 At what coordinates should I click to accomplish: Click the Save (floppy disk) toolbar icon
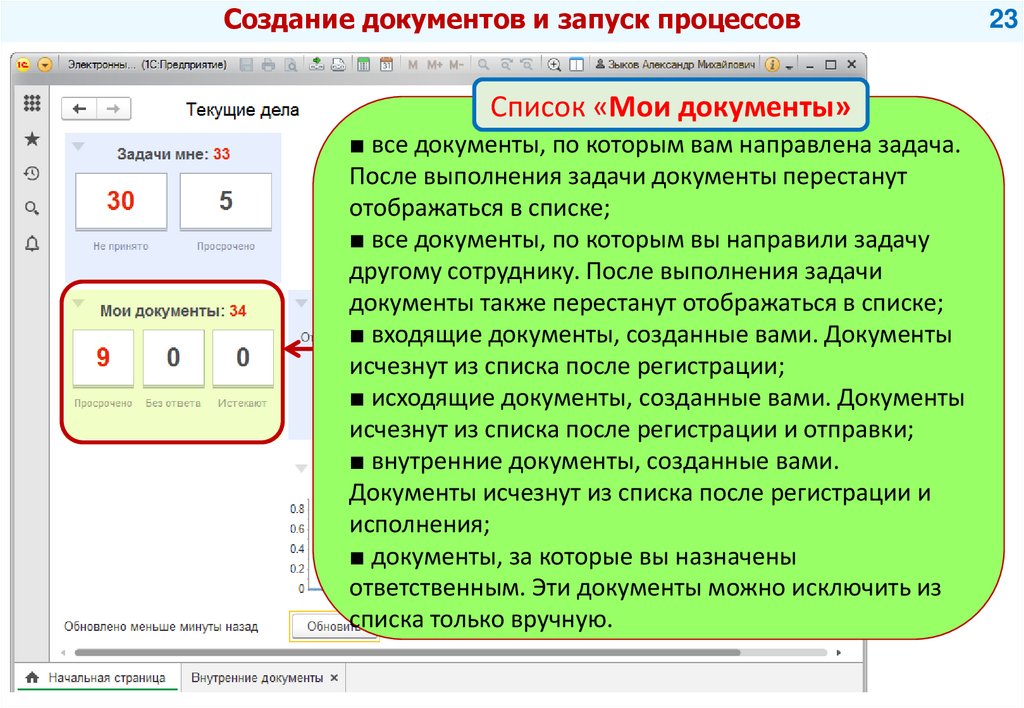click(246, 65)
